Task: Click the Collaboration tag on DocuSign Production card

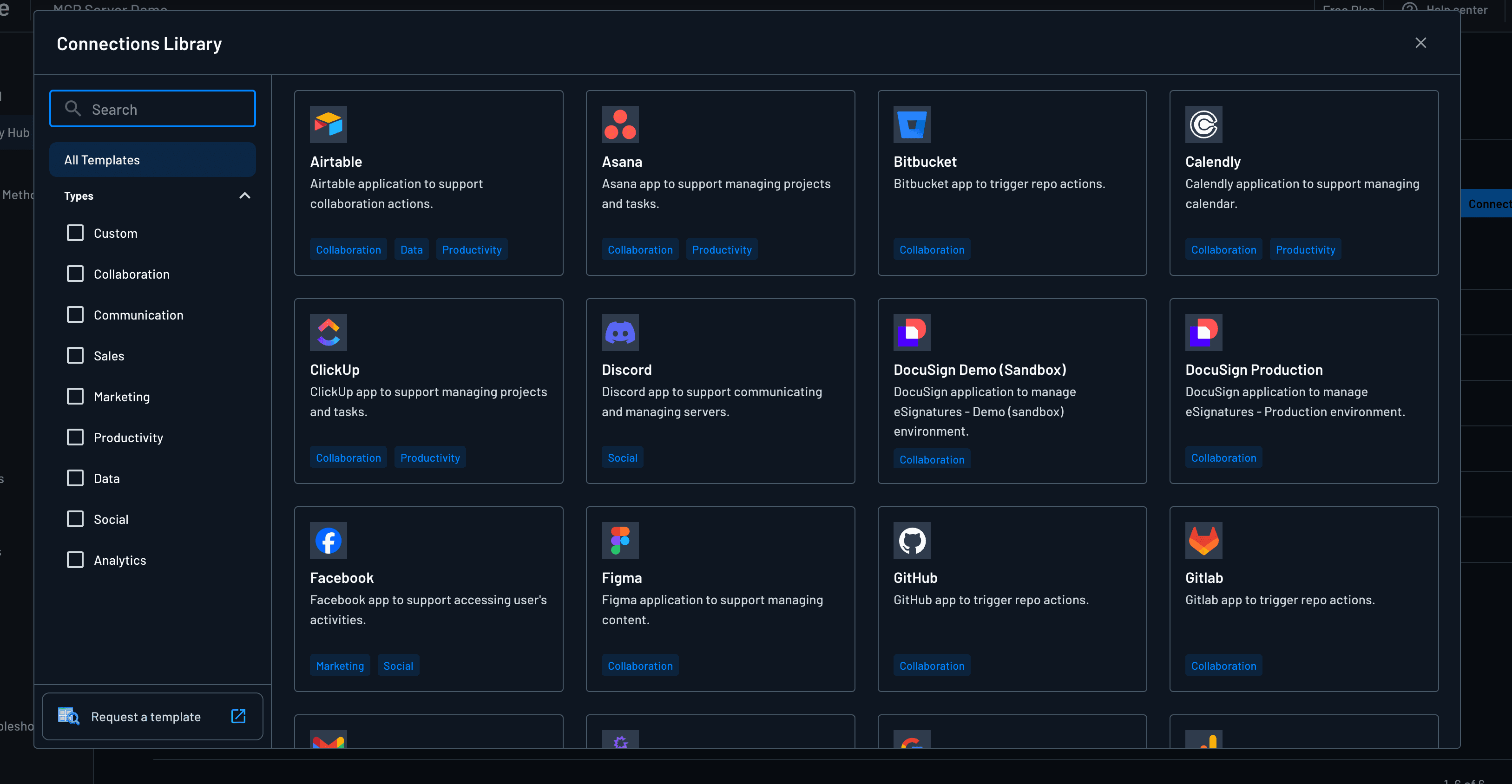Action: click(x=1223, y=458)
